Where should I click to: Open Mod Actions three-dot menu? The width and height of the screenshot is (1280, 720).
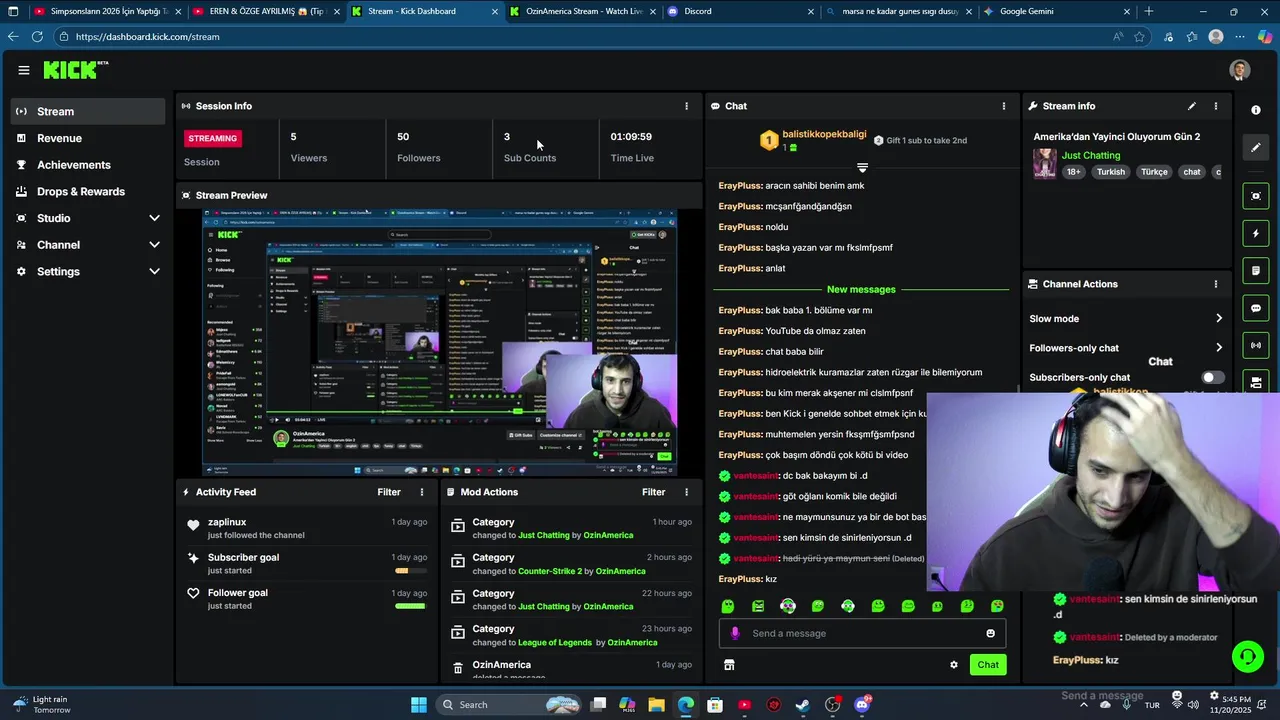click(x=686, y=492)
